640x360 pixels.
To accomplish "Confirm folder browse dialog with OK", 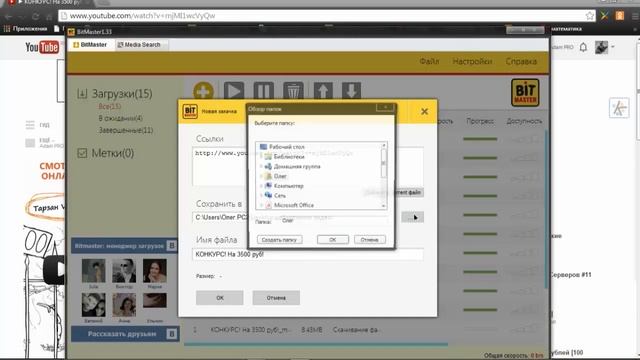I will (x=333, y=240).
